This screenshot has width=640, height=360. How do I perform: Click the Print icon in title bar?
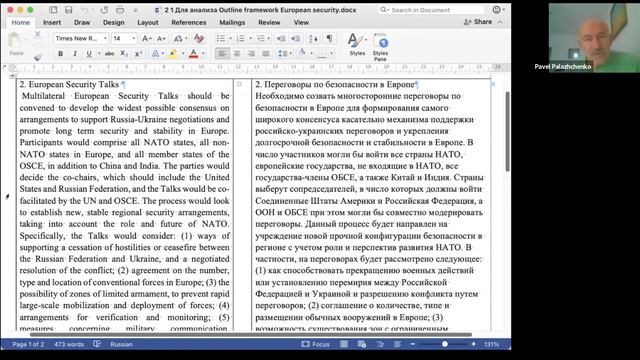[x=120, y=10]
